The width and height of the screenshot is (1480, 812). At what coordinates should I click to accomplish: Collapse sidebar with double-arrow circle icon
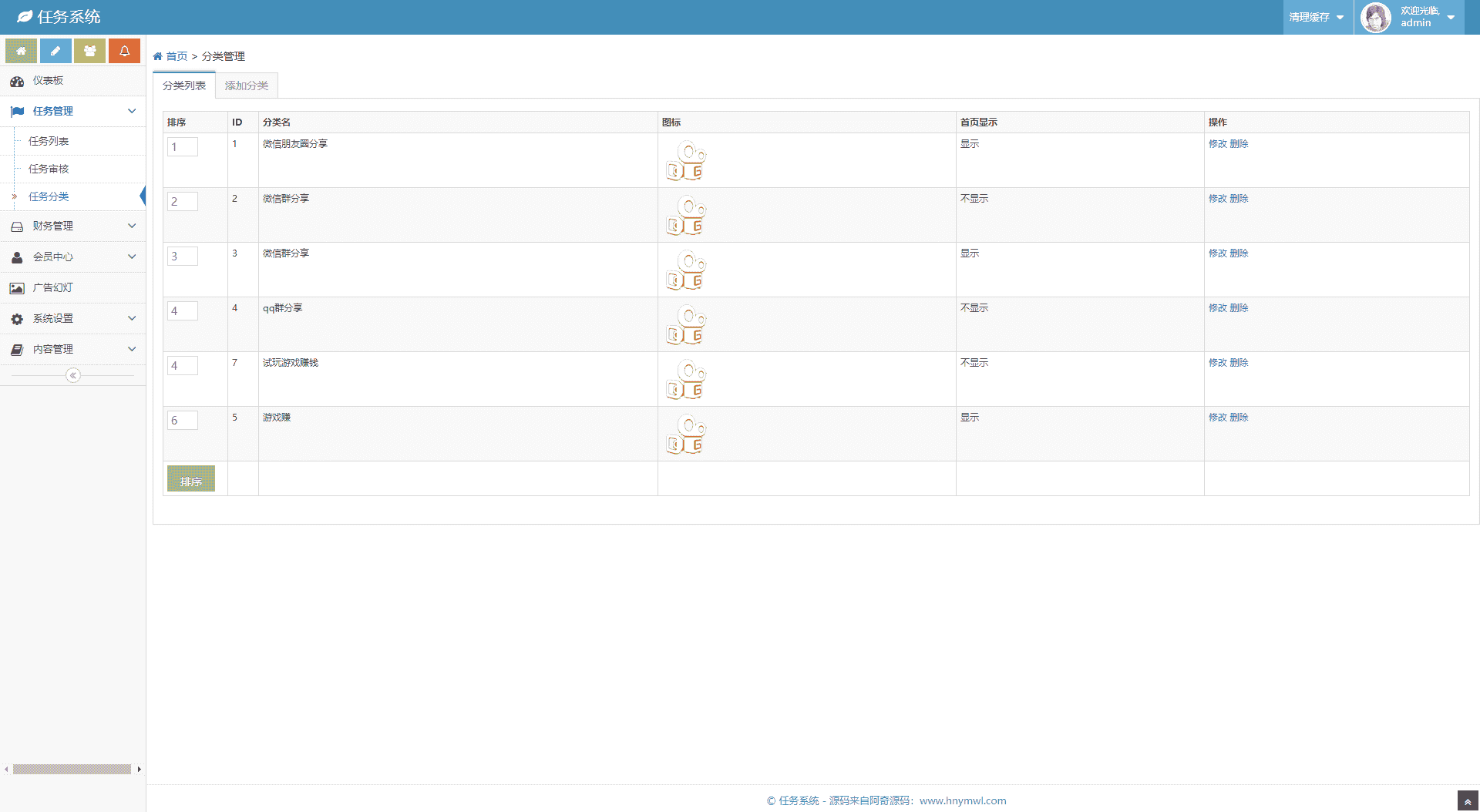pyautogui.click(x=73, y=375)
